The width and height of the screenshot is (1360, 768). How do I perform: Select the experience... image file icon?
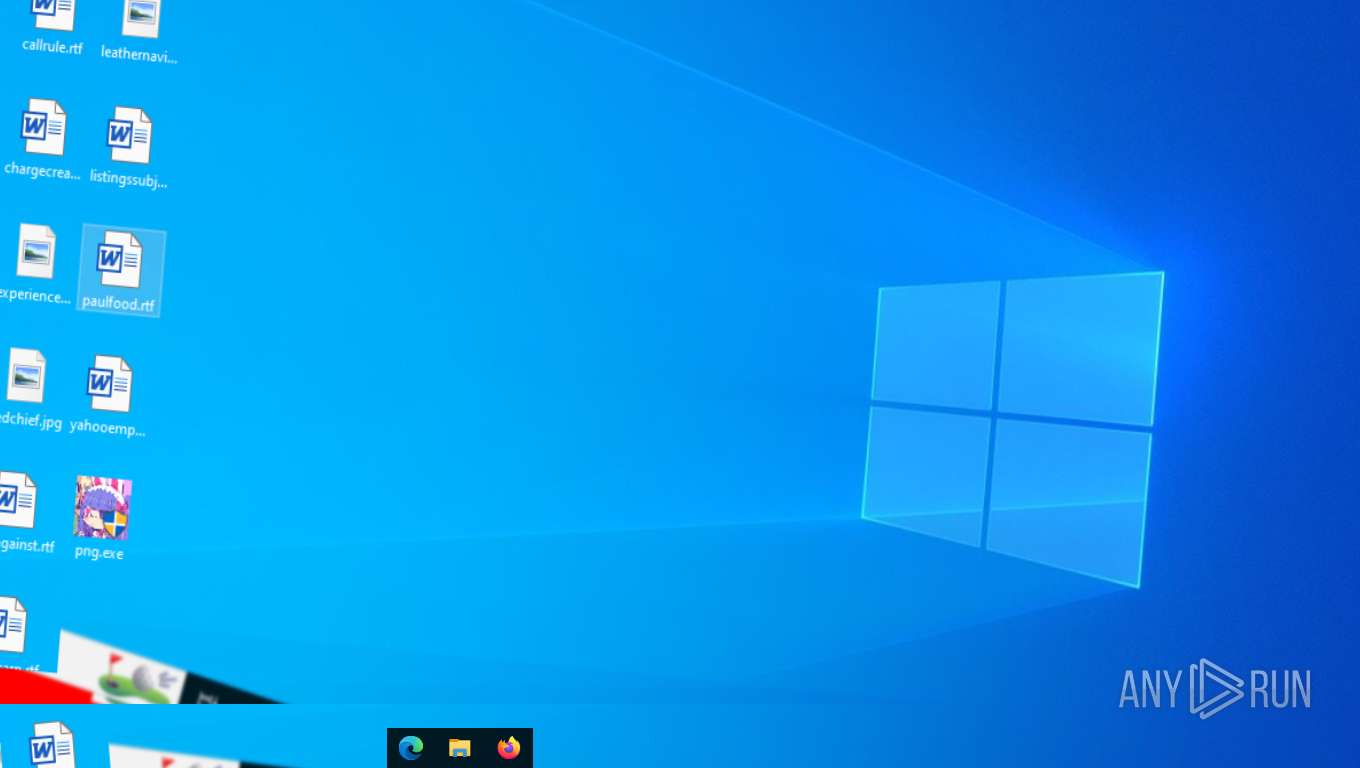click(x=36, y=251)
